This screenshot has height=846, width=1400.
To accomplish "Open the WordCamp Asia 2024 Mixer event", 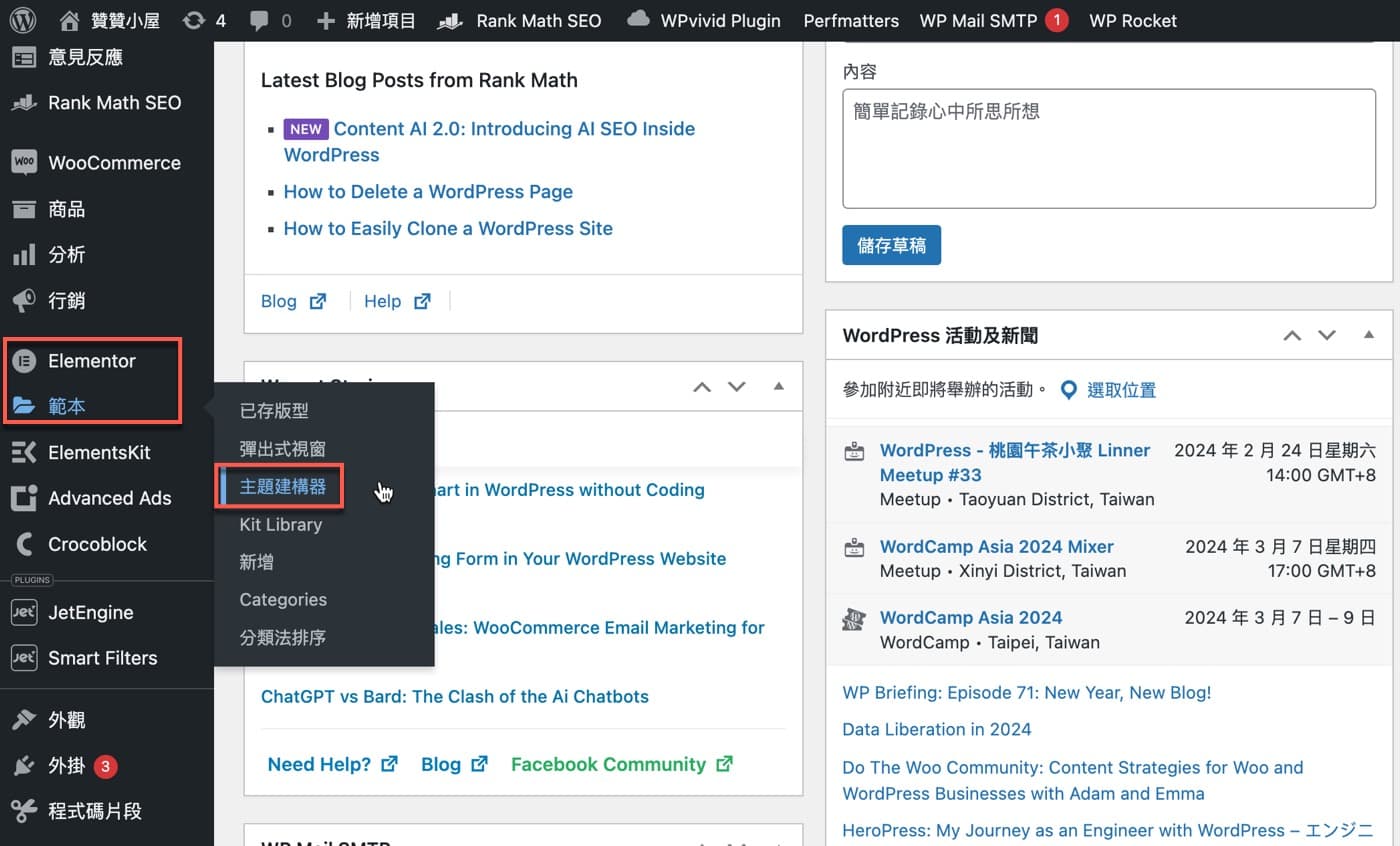I will [996, 546].
